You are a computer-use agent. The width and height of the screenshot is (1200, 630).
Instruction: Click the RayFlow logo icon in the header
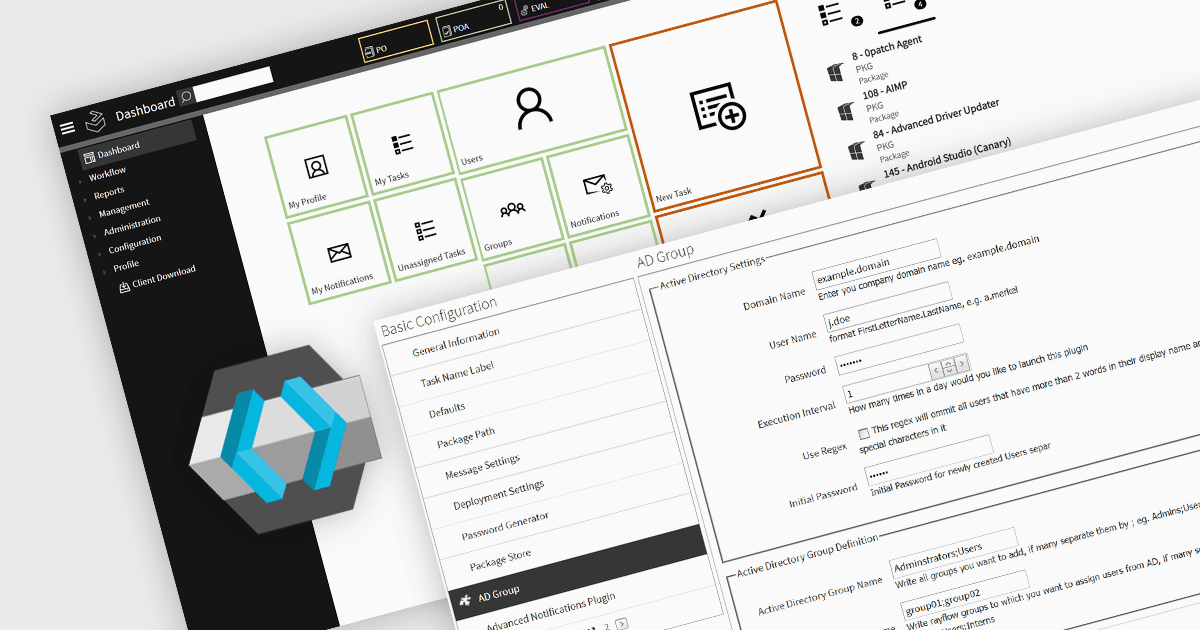(96, 120)
